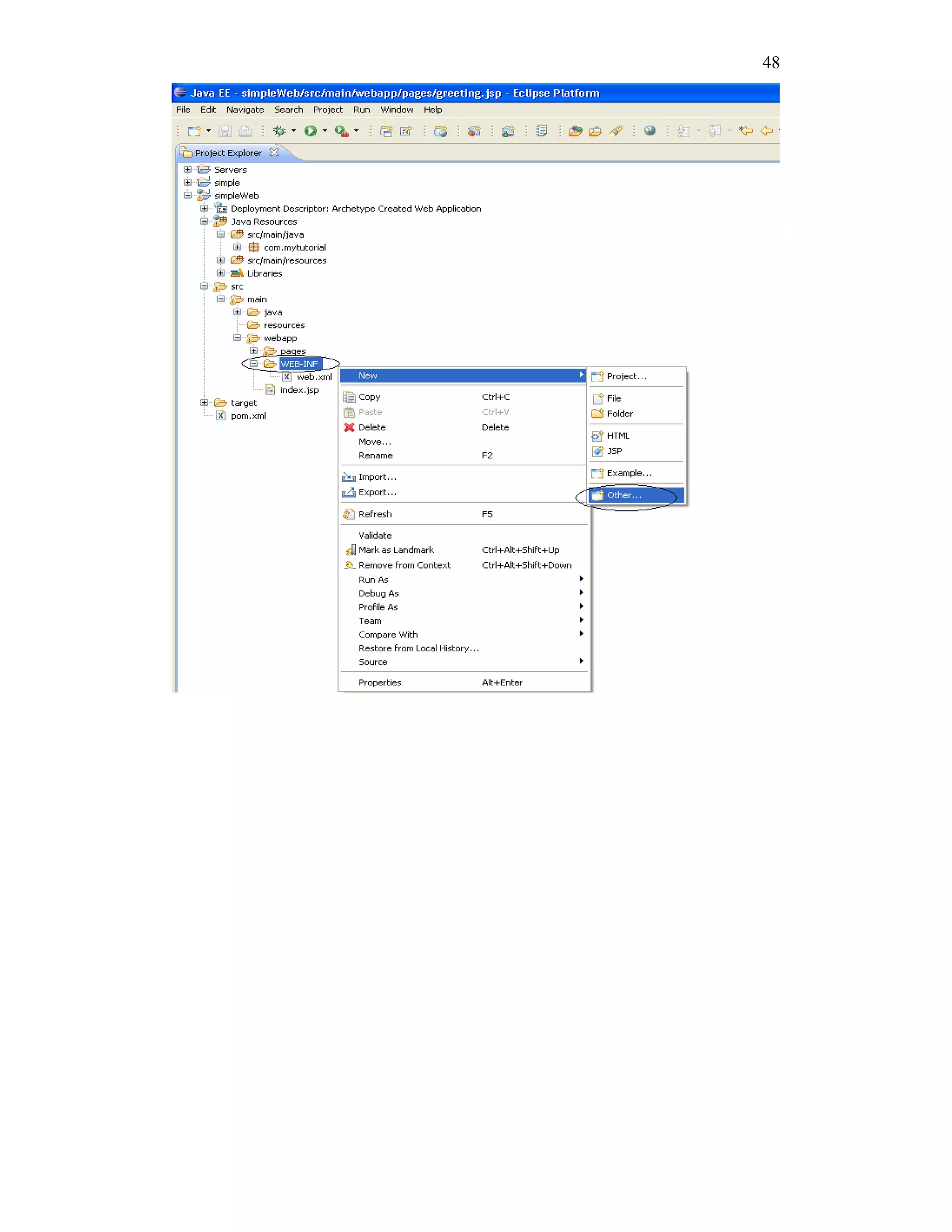Viewport: 952px width, 1232px height.
Task: Click the globe web service wizard icon
Action: tap(441, 131)
